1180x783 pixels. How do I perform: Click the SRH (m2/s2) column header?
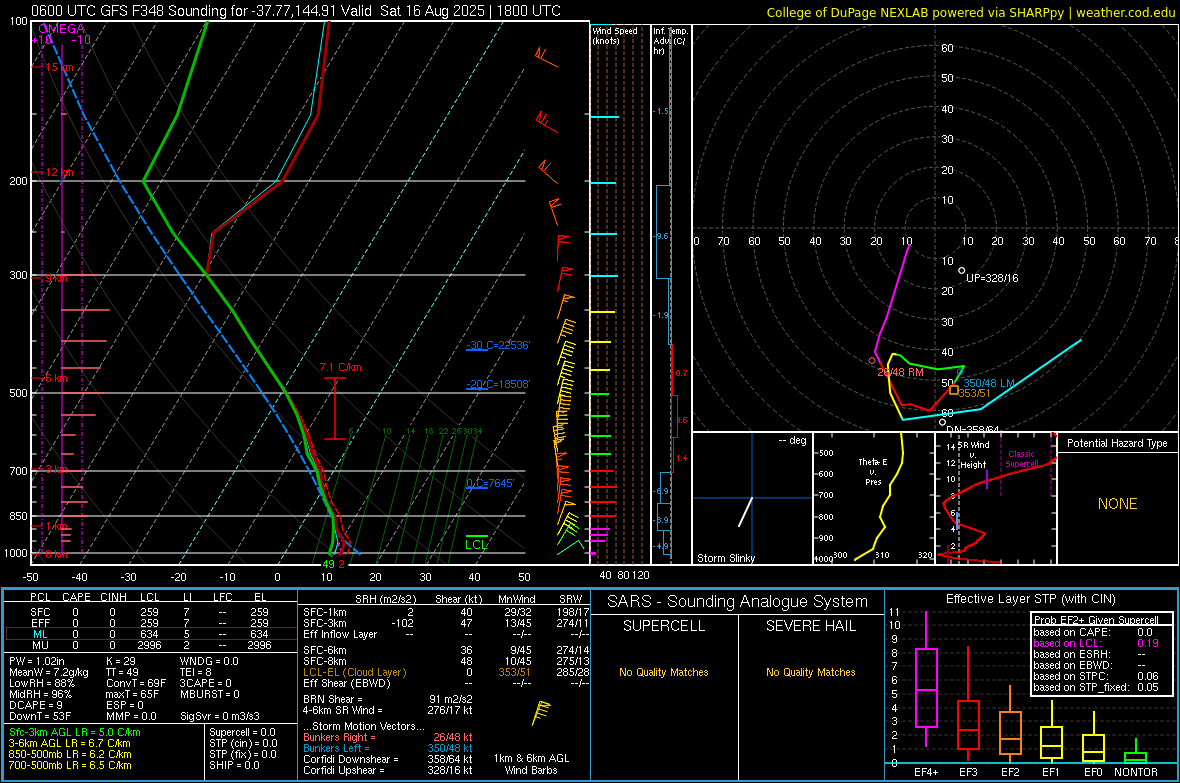385,599
